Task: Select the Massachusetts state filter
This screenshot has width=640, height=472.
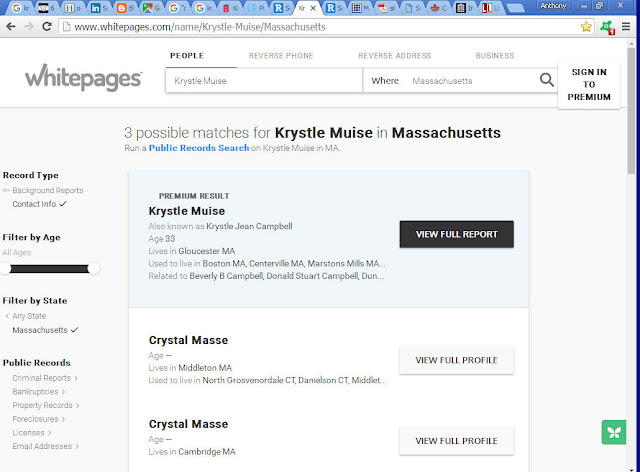Action: (40, 330)
